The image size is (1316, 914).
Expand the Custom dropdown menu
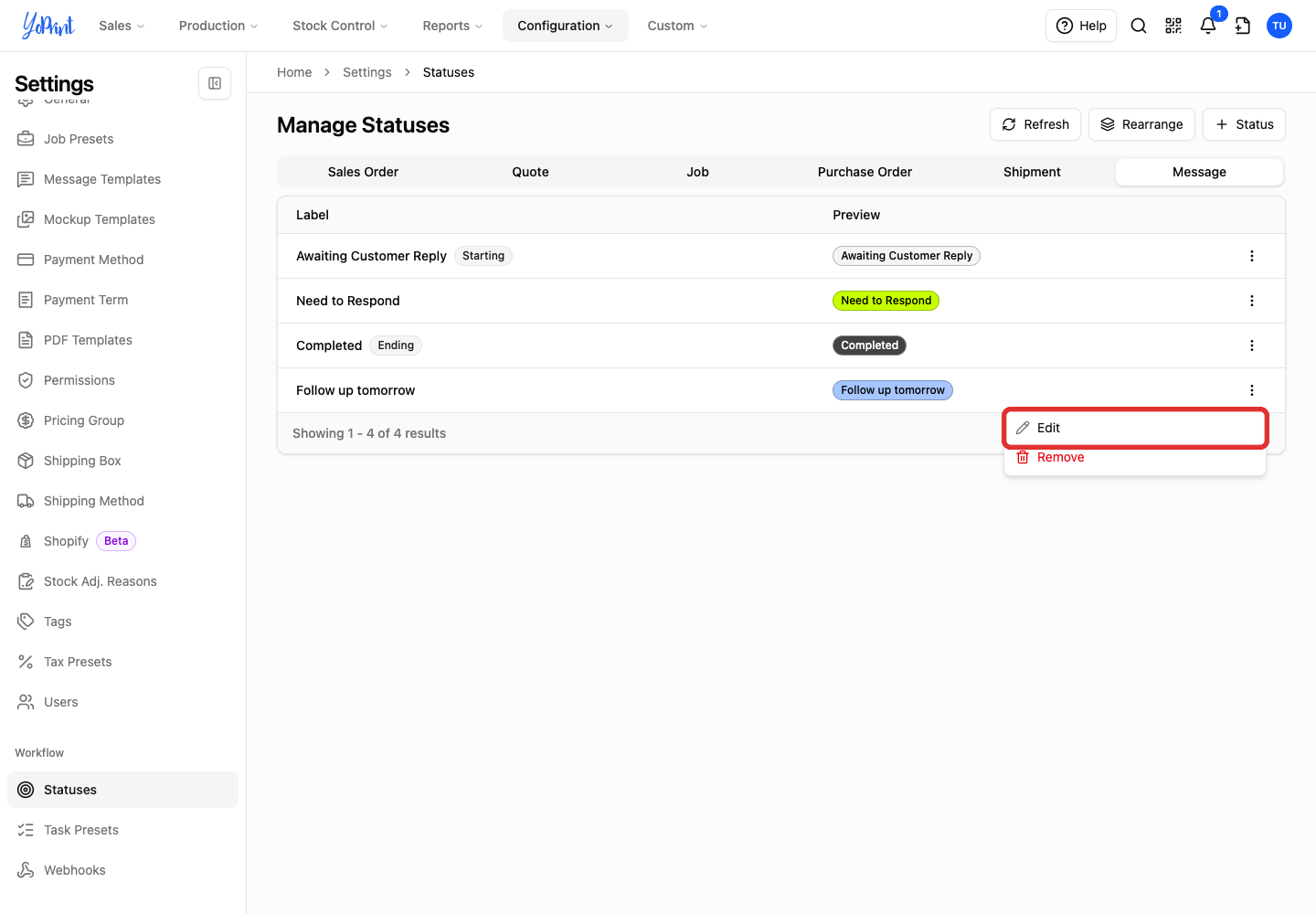tap(677, 26)
